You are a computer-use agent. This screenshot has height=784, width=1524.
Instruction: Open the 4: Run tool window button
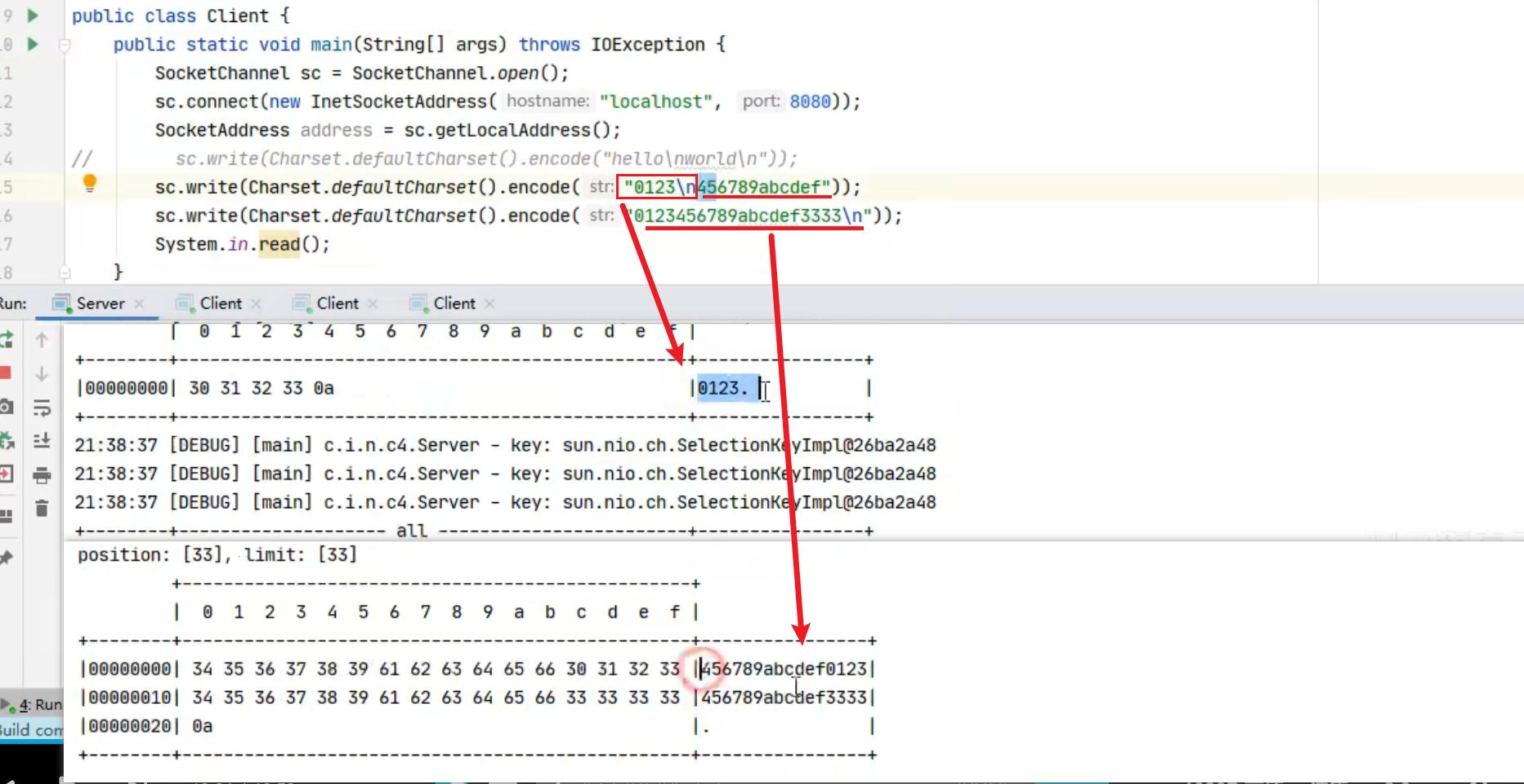(33, 704)
